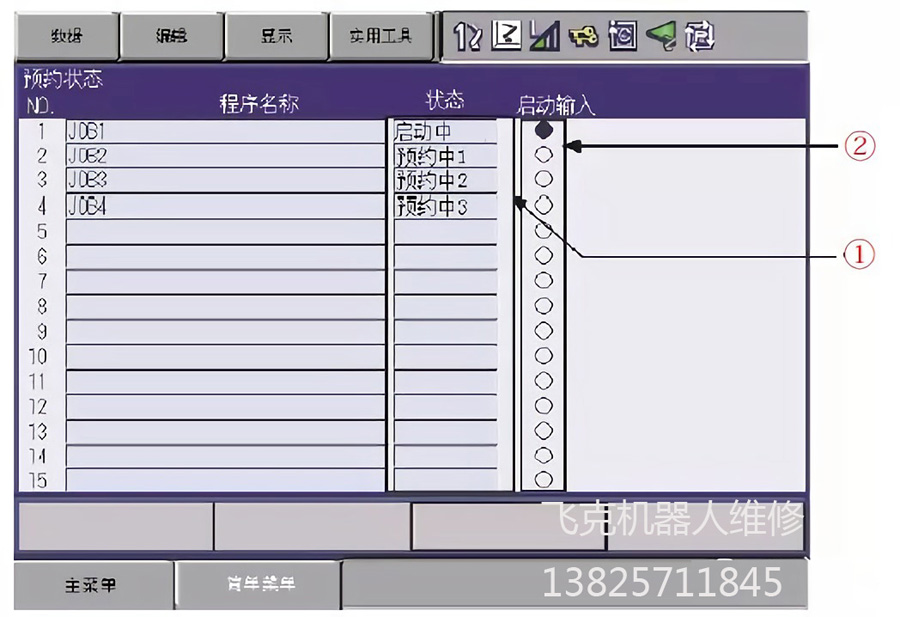Image resolution: width=900 pixels, height=617 pixels.
Task: Select the empty program name field in row 5
Action: pyautogui.click(x=226, y=231)
